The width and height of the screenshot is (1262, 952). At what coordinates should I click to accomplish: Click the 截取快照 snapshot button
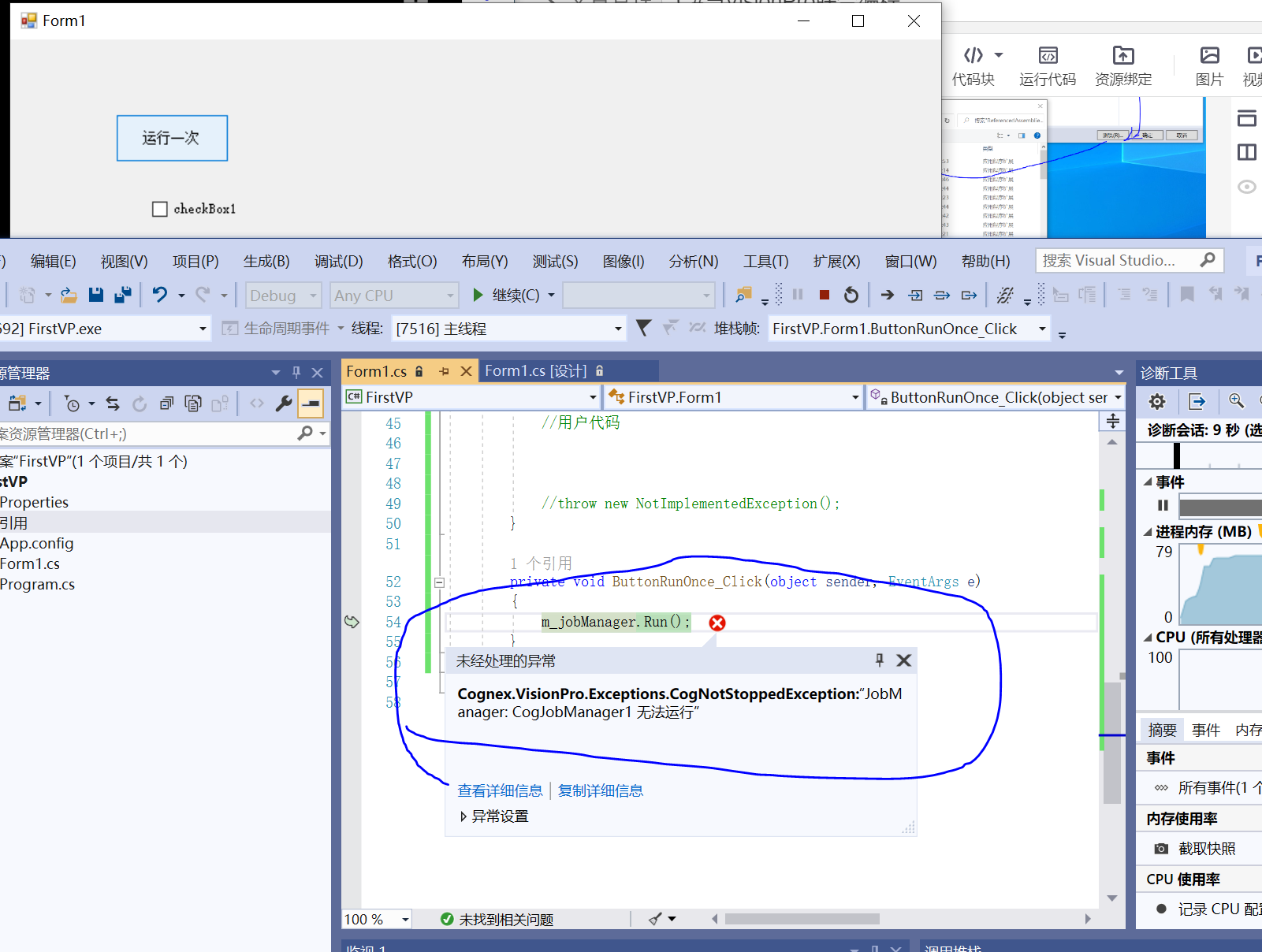(x=1195, y=849)
